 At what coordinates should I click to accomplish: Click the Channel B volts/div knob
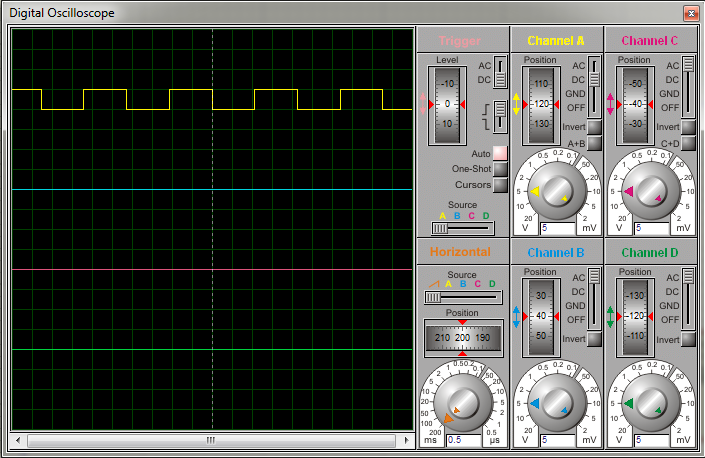click(557, 403)
